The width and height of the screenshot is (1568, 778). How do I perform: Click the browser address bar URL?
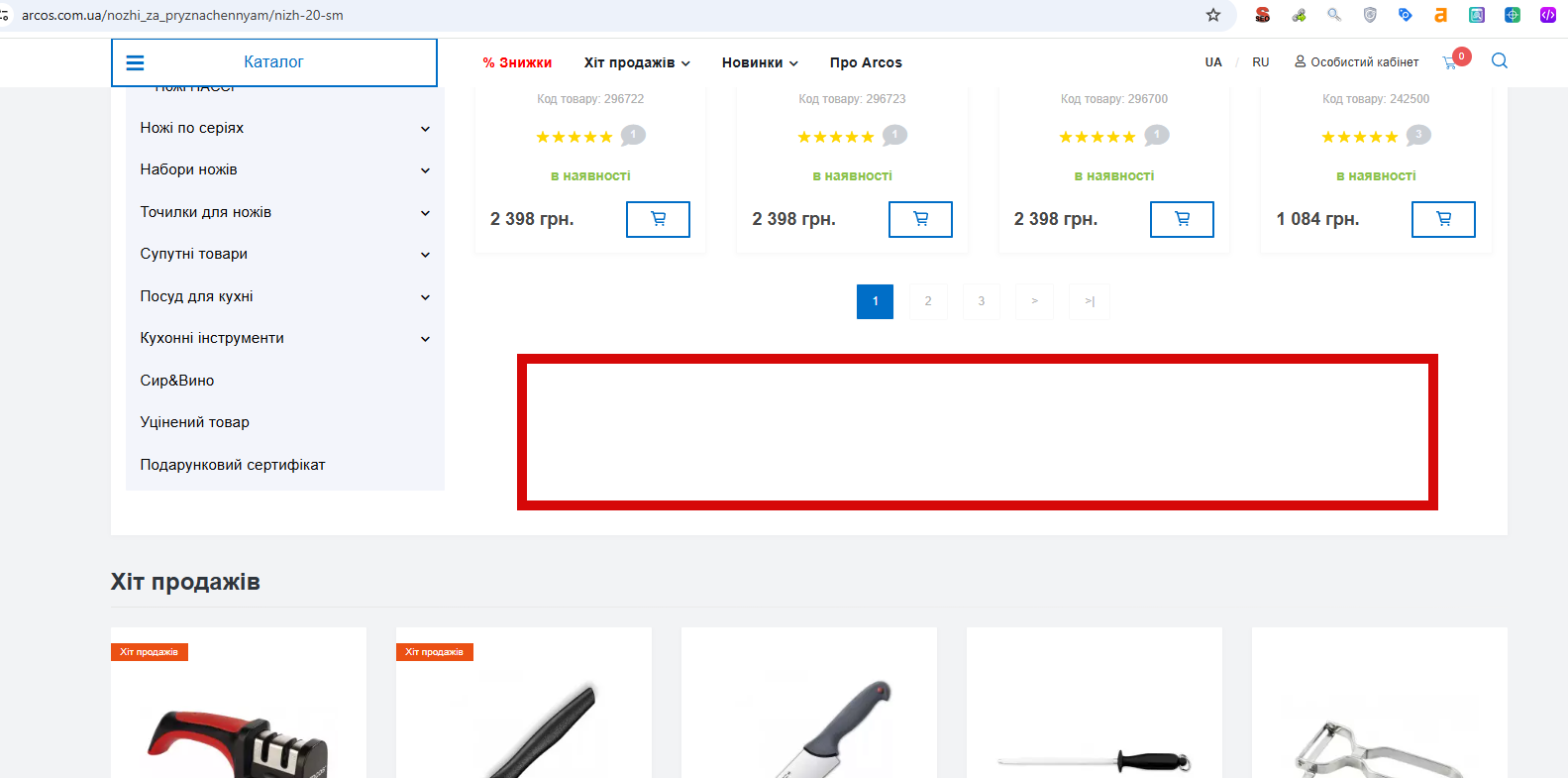[x=182, y=15]
